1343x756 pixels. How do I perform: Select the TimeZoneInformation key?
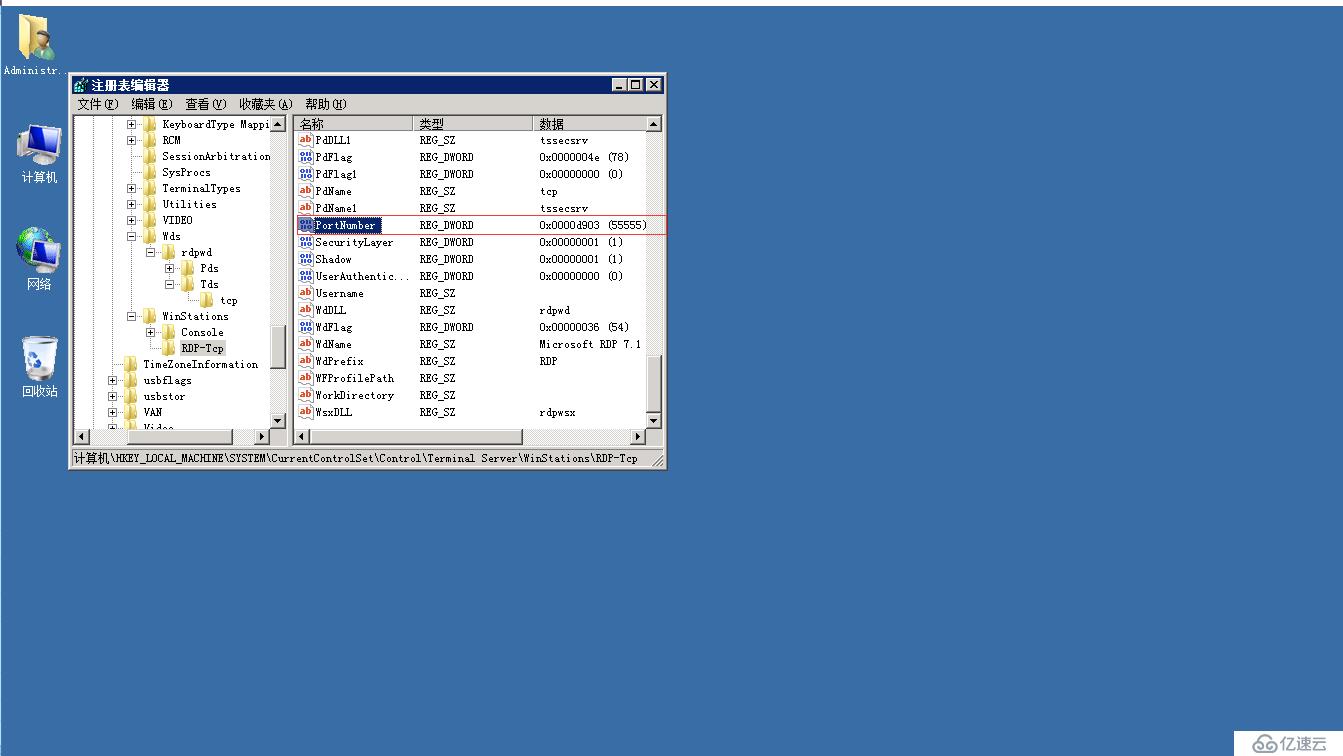[200, 364]
